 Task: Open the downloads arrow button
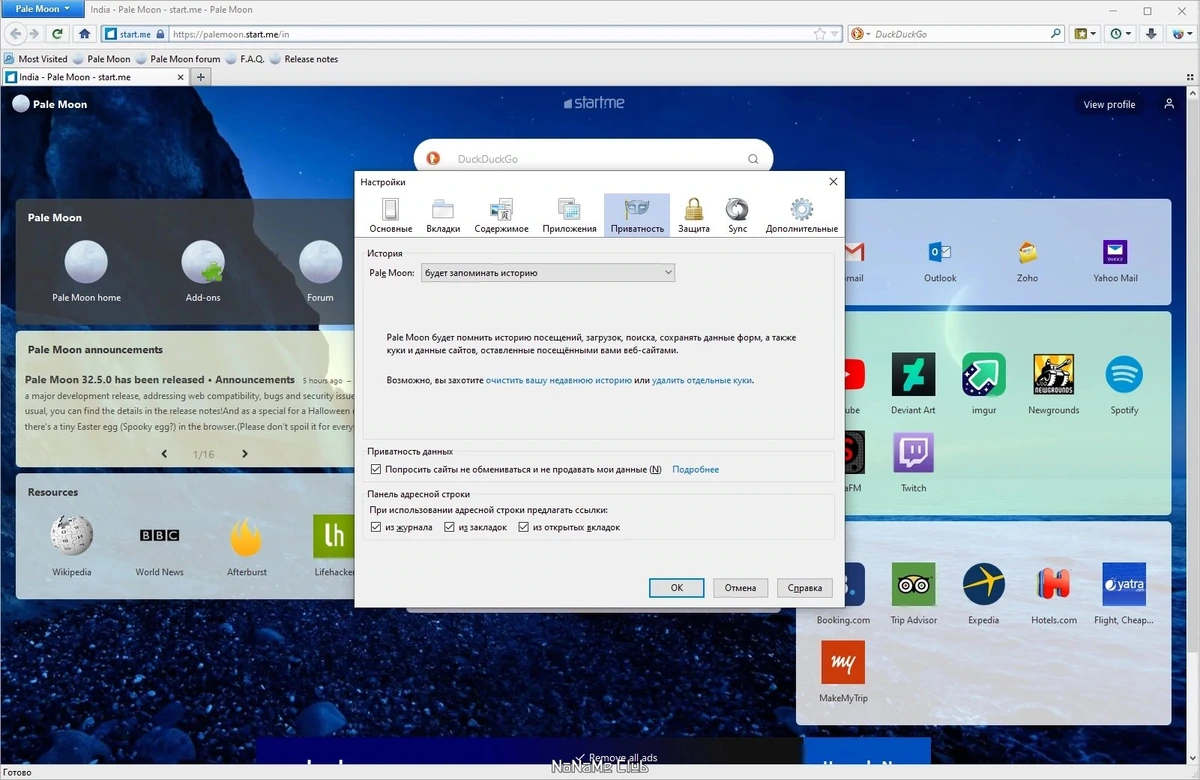point(1151,34)
